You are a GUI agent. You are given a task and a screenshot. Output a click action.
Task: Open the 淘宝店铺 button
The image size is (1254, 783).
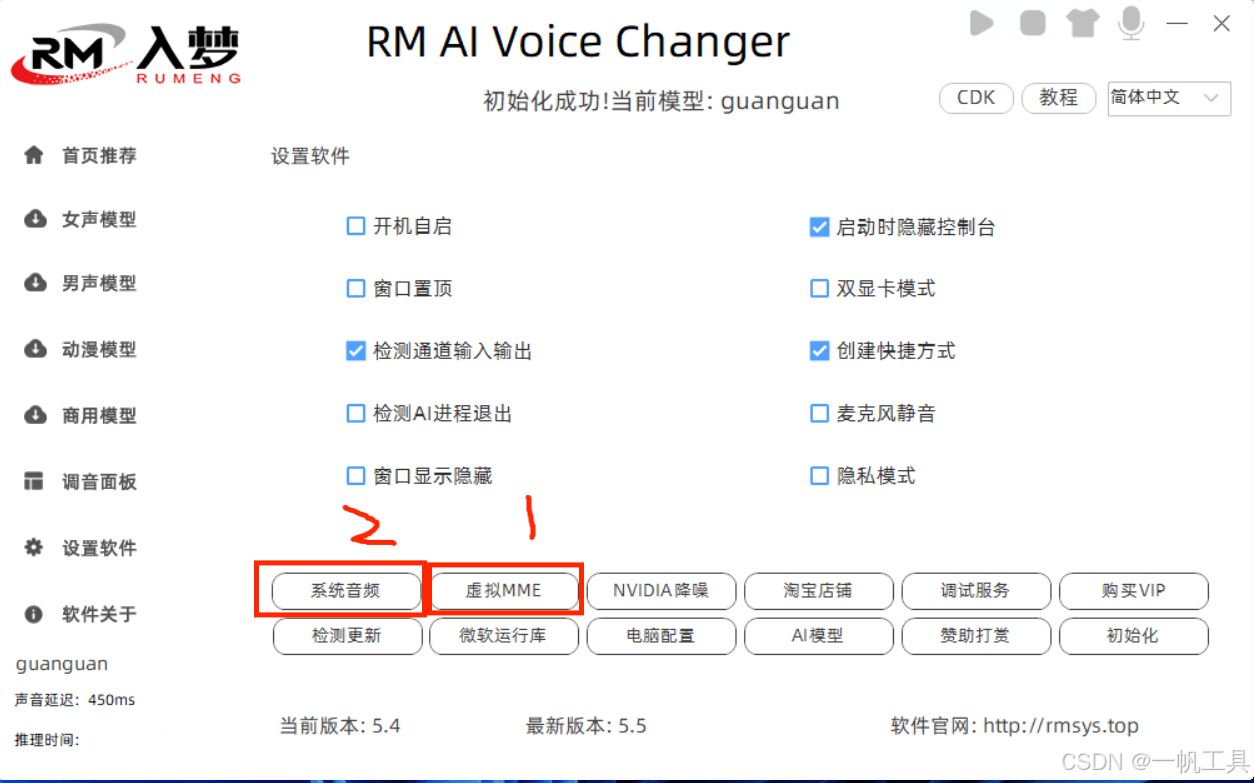pos(818,590)
